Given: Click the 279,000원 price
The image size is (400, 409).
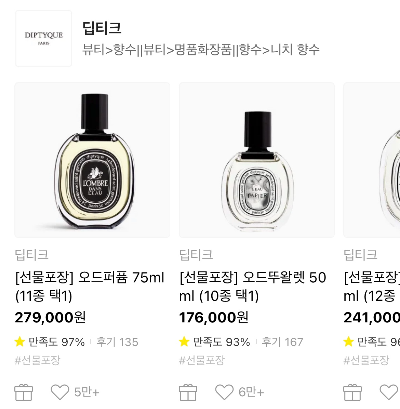Looking at the screenshot, I should pos(50,317).
